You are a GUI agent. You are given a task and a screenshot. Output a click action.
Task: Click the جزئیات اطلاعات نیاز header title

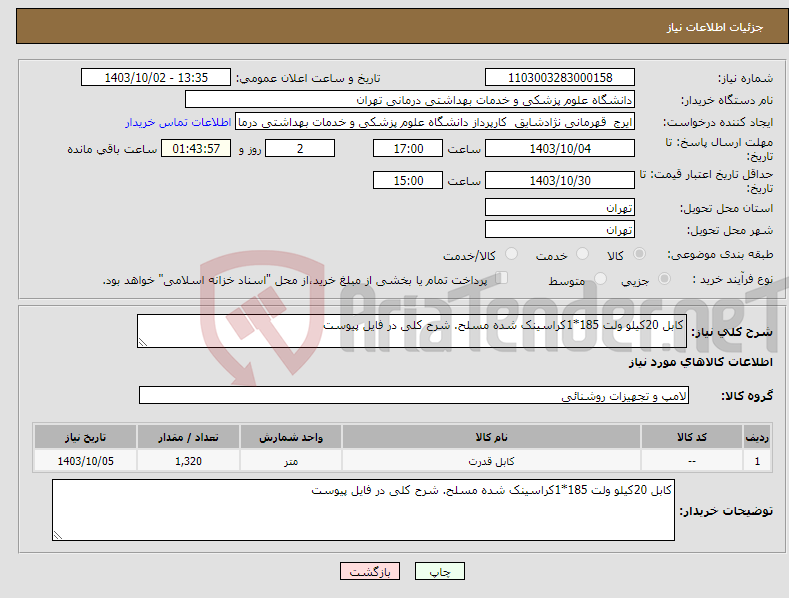715,27
